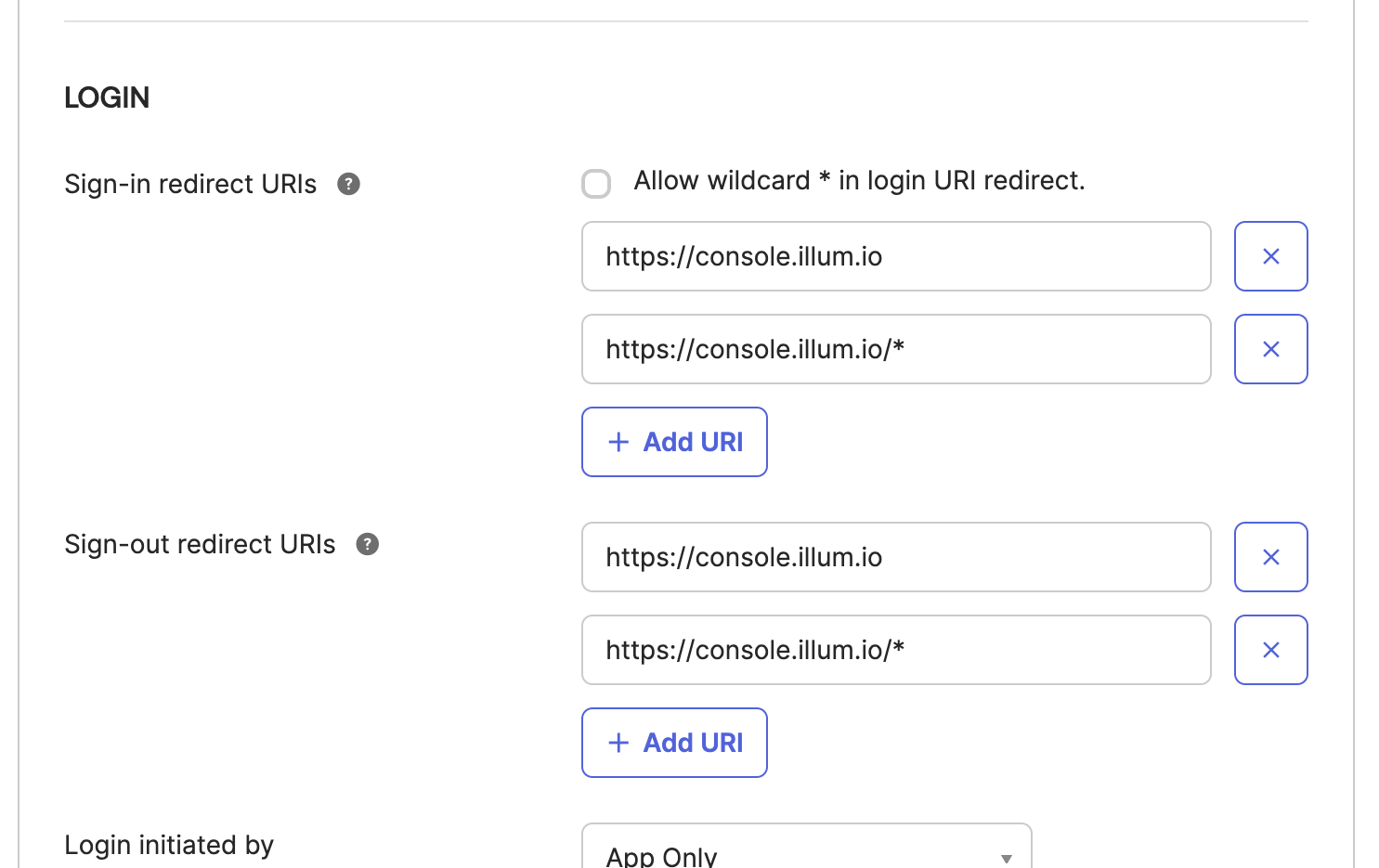Add URI under Sign-in redirect URIs
This screenshot has height=868, width=1379.
point(674,442)
